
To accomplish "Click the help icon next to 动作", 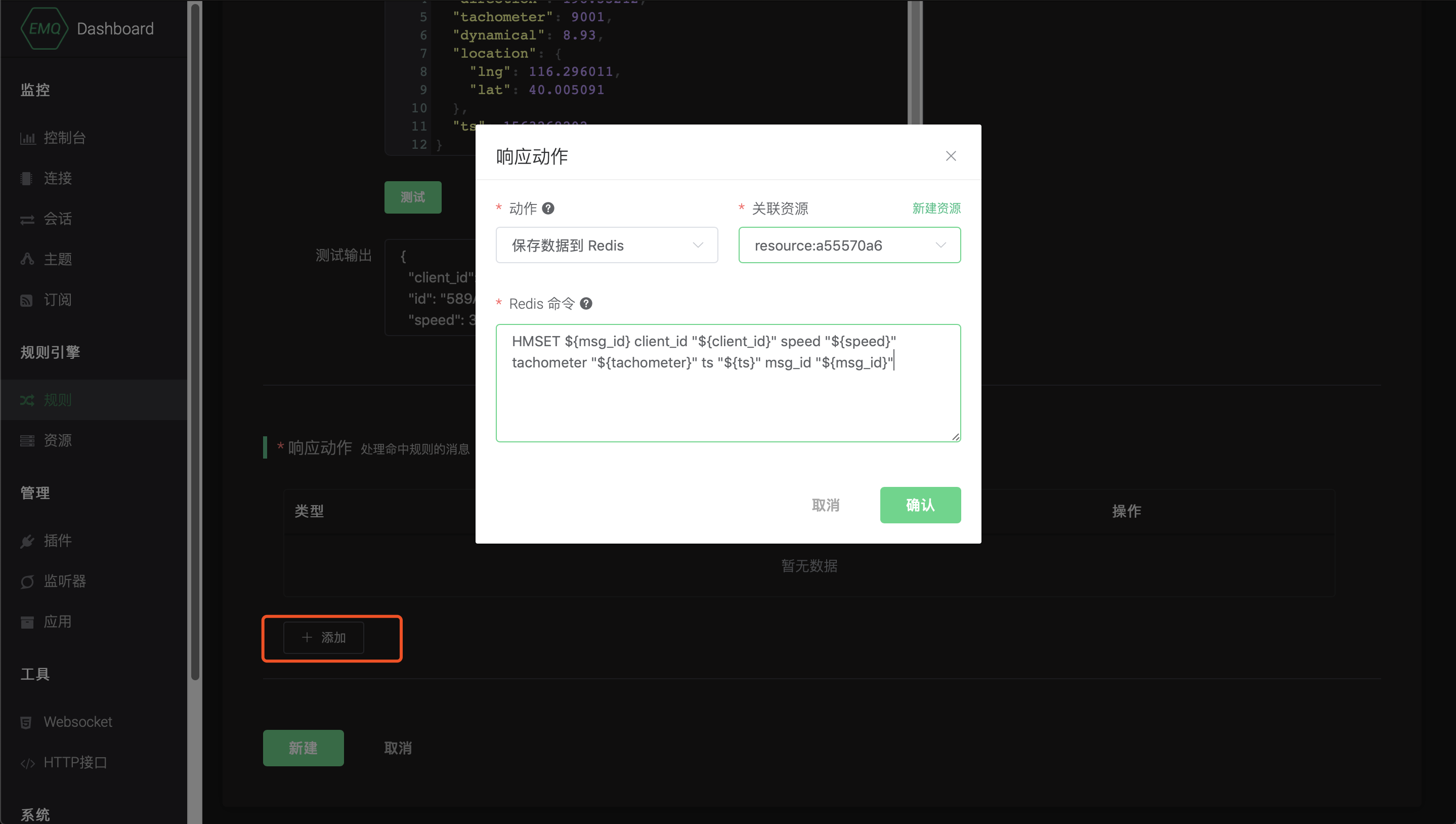I will (547, 208).
